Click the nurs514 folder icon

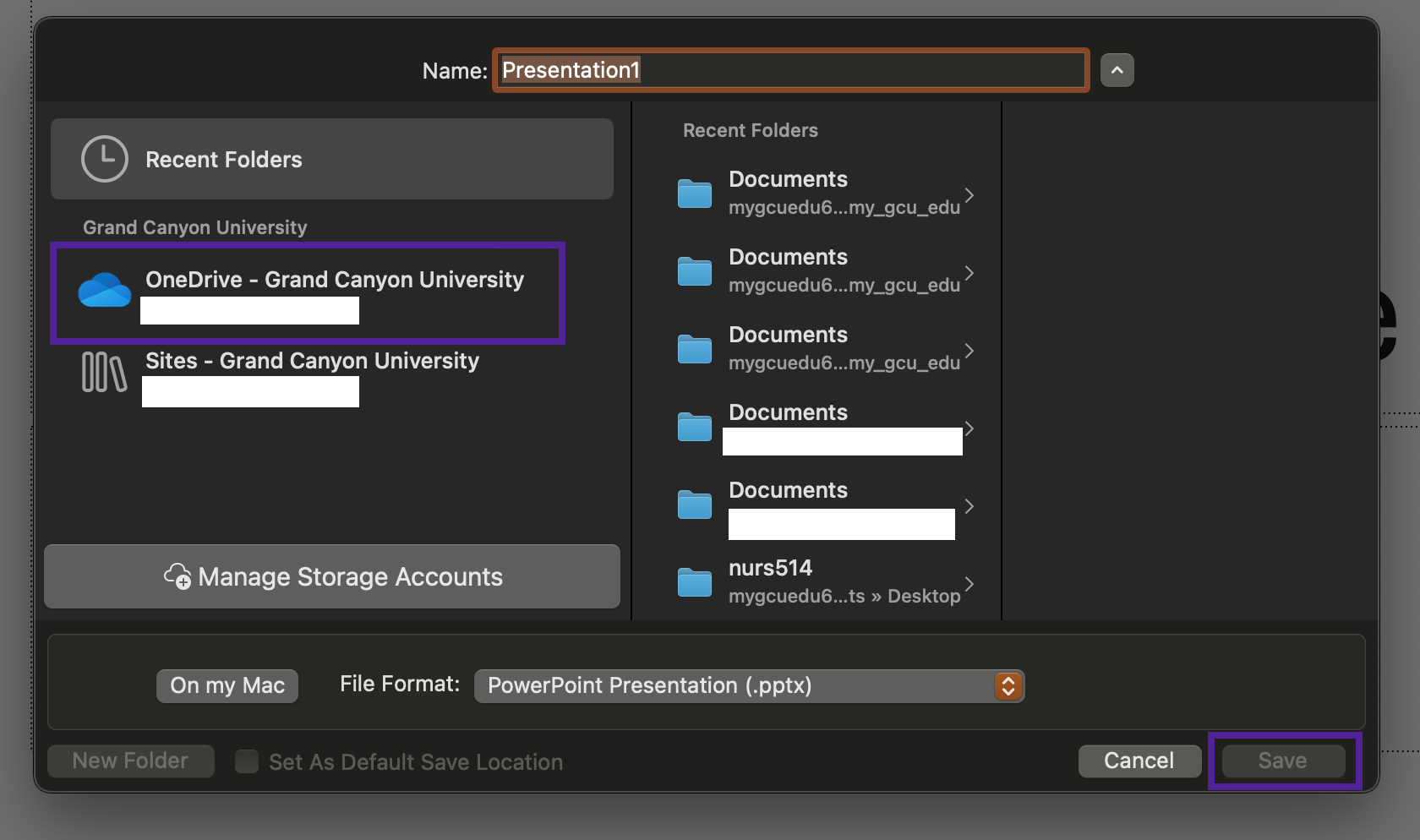695,582
